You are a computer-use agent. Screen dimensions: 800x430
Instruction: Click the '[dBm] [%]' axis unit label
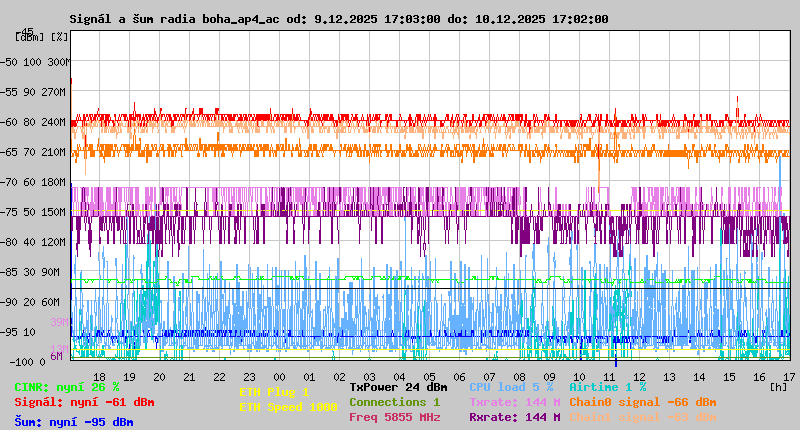[x=42, y=37]
